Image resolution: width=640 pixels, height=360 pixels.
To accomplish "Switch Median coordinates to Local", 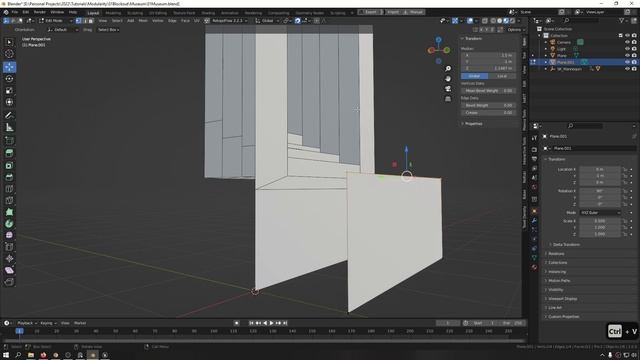I will (502, 76).
